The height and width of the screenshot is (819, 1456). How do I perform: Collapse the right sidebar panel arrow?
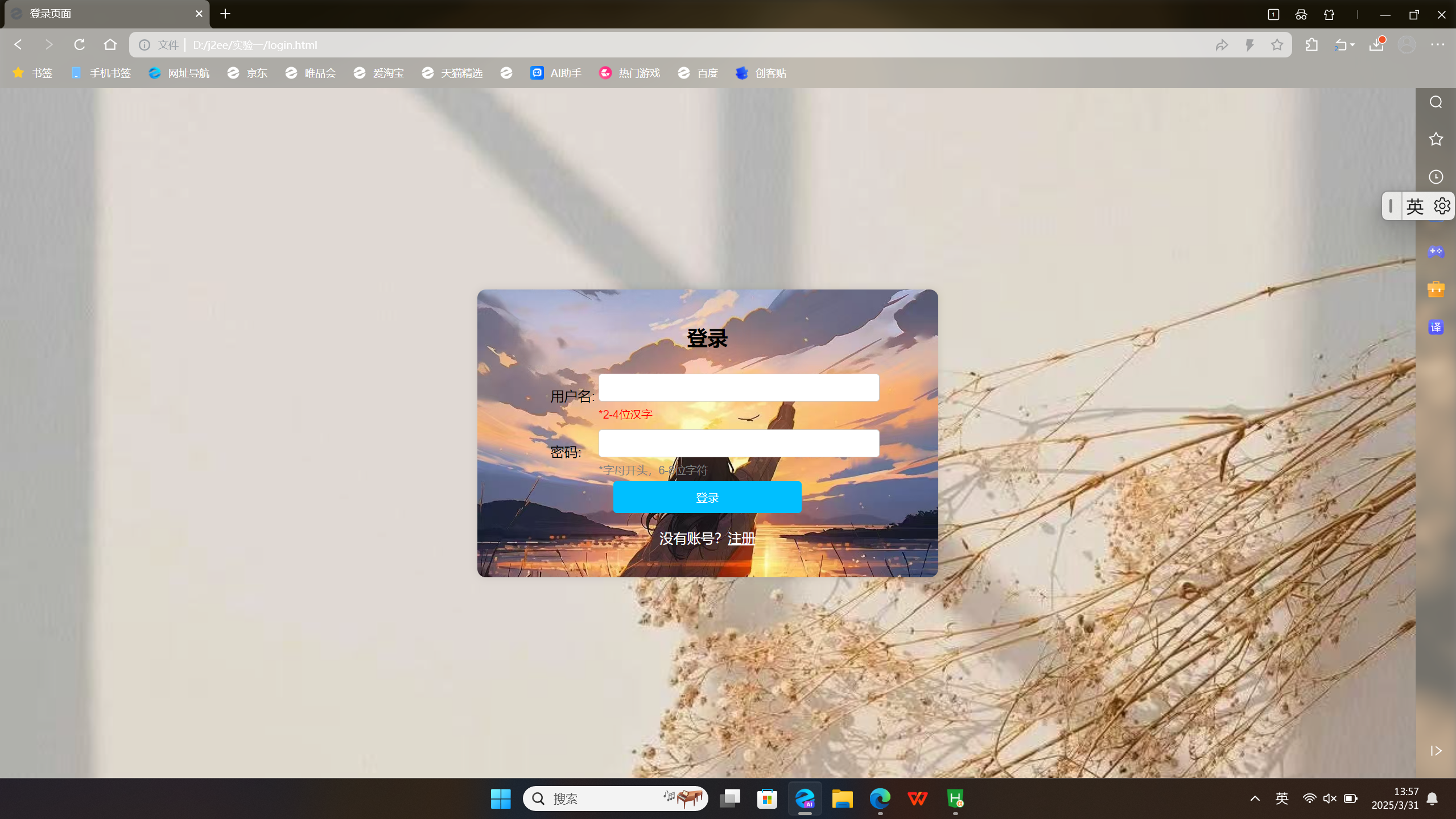click(x=1436, y=751)
